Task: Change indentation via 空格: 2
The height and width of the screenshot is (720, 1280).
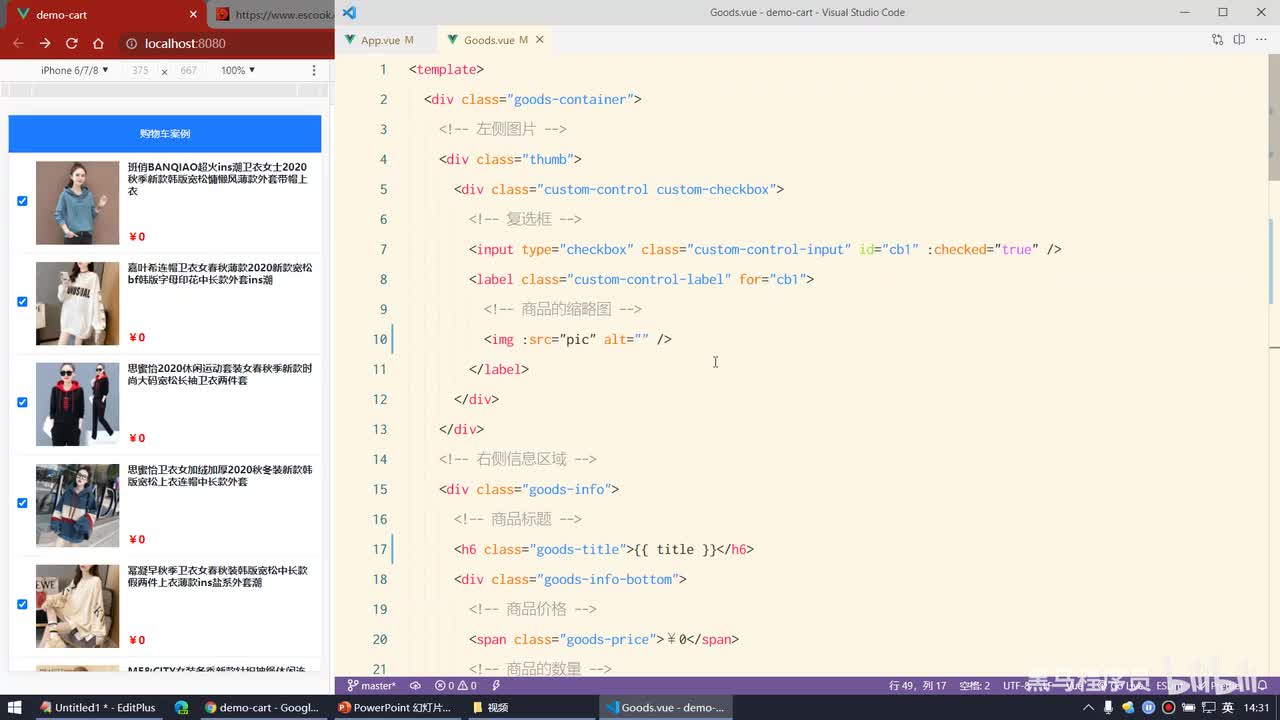Action: click(x=975, y=686)
